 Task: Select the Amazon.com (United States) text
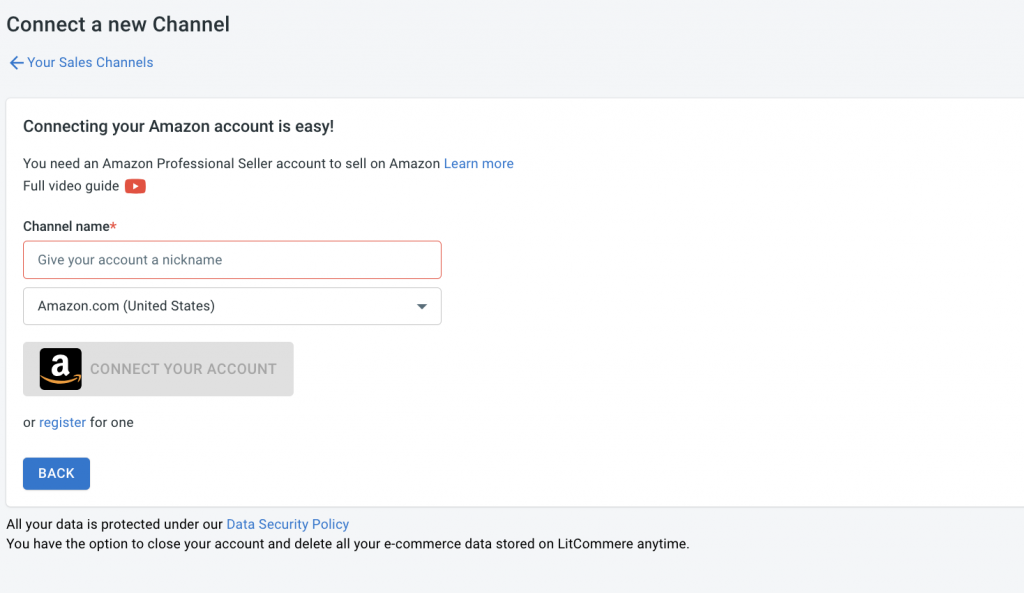tap(126, 306)
